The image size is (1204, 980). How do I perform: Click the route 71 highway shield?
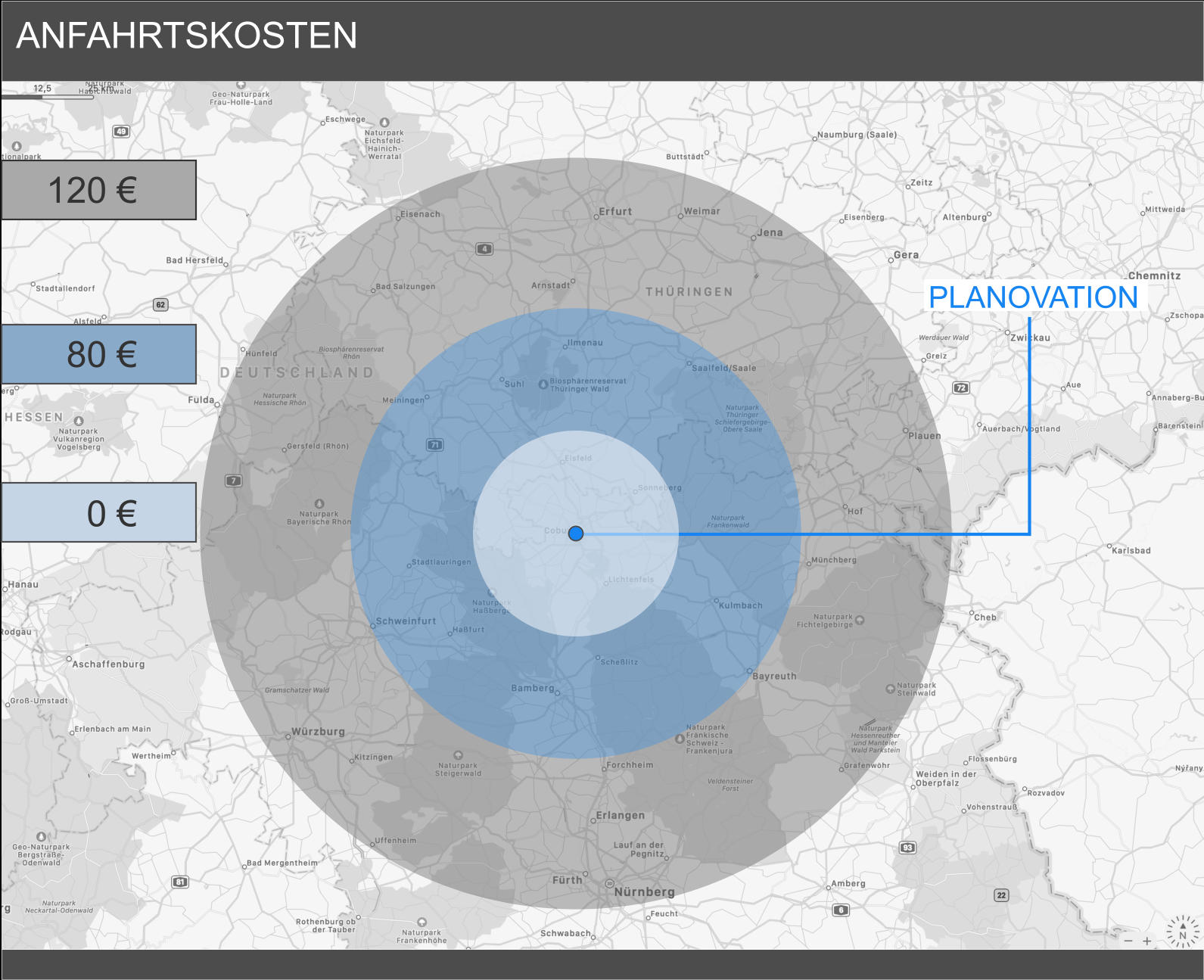(x=434, y=445)
